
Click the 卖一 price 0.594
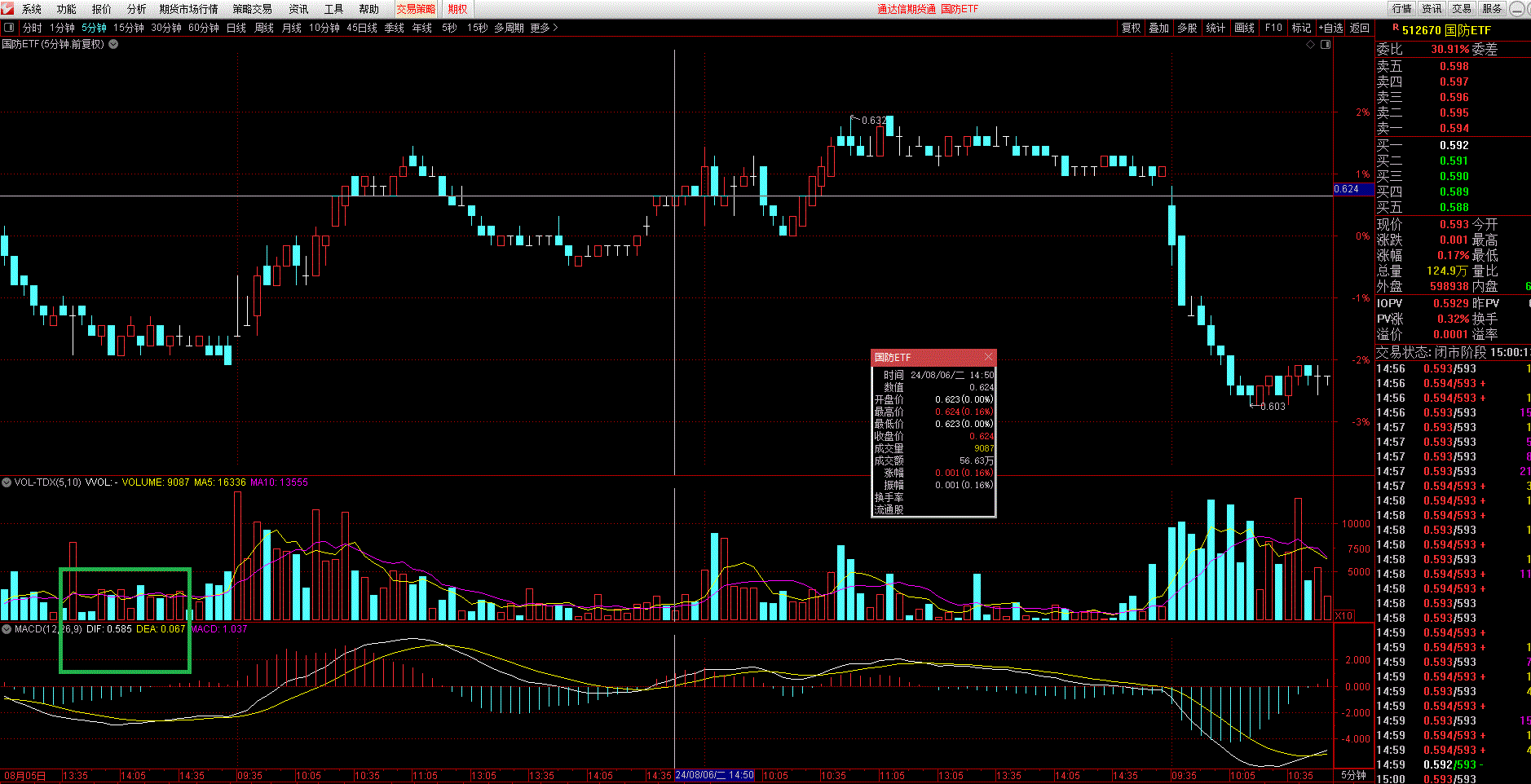pos(1454,128)
